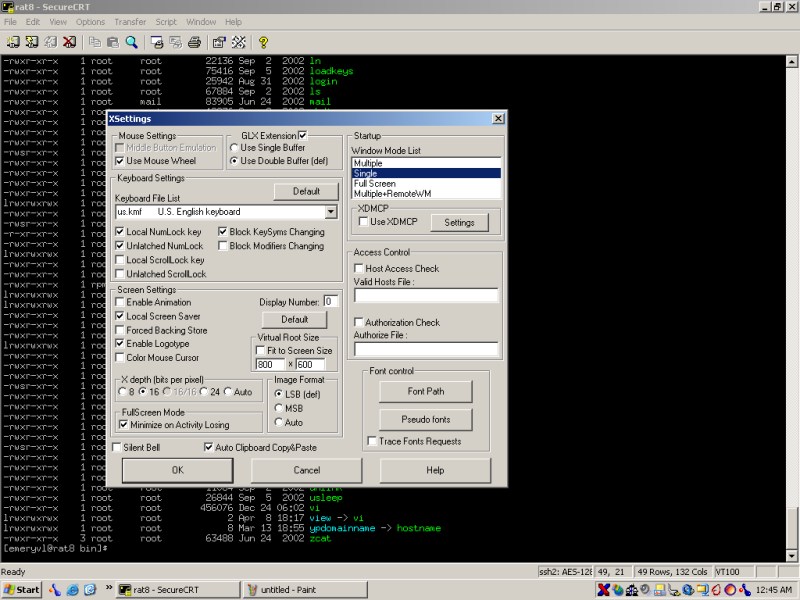This screenshot has height=600, width=800.
Task: Click the Disconnect session toolbar icon
Action: point(69,42)
